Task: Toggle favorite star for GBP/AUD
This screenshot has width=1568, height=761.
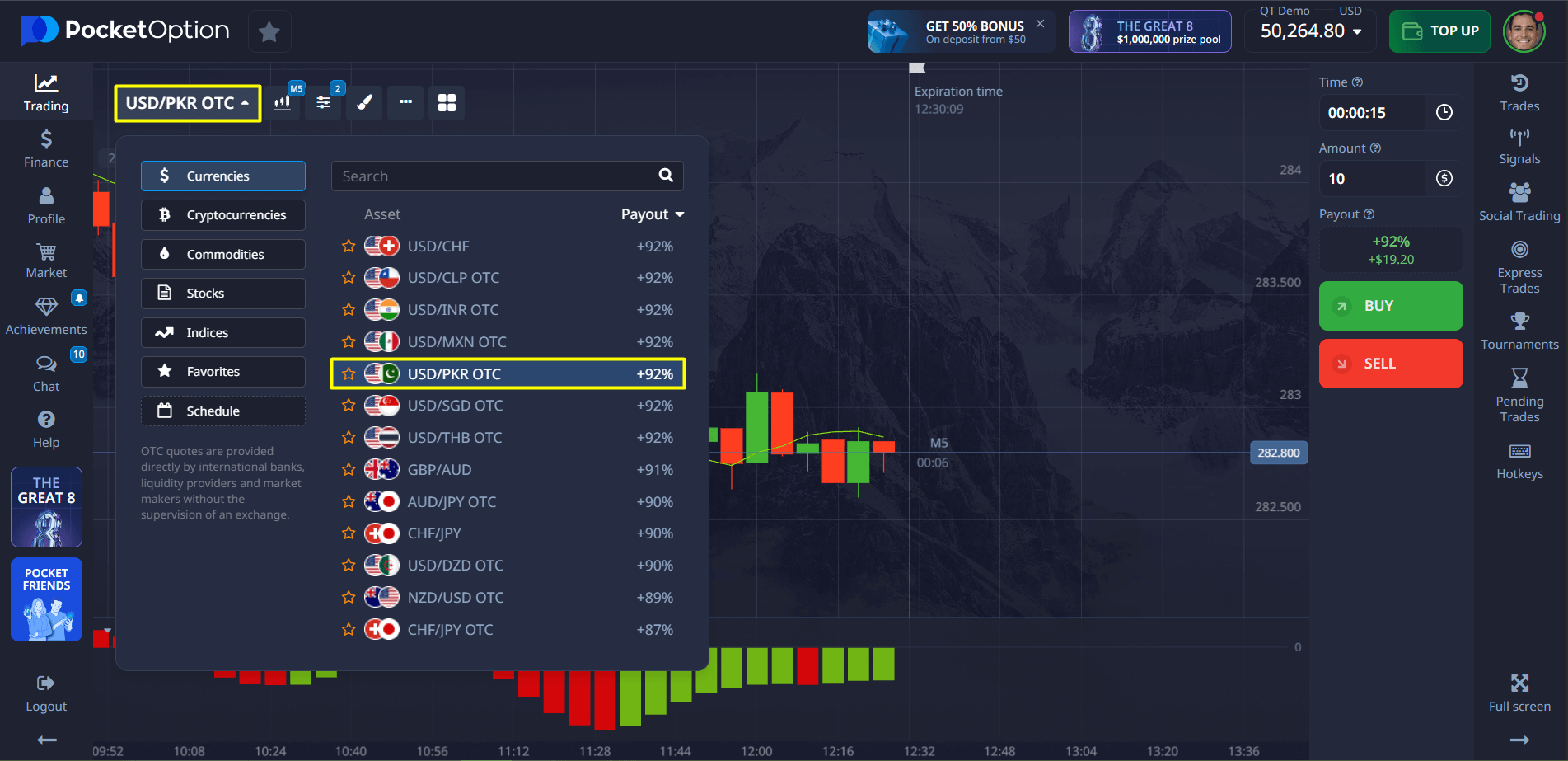Action: click(x=349, y=470)
